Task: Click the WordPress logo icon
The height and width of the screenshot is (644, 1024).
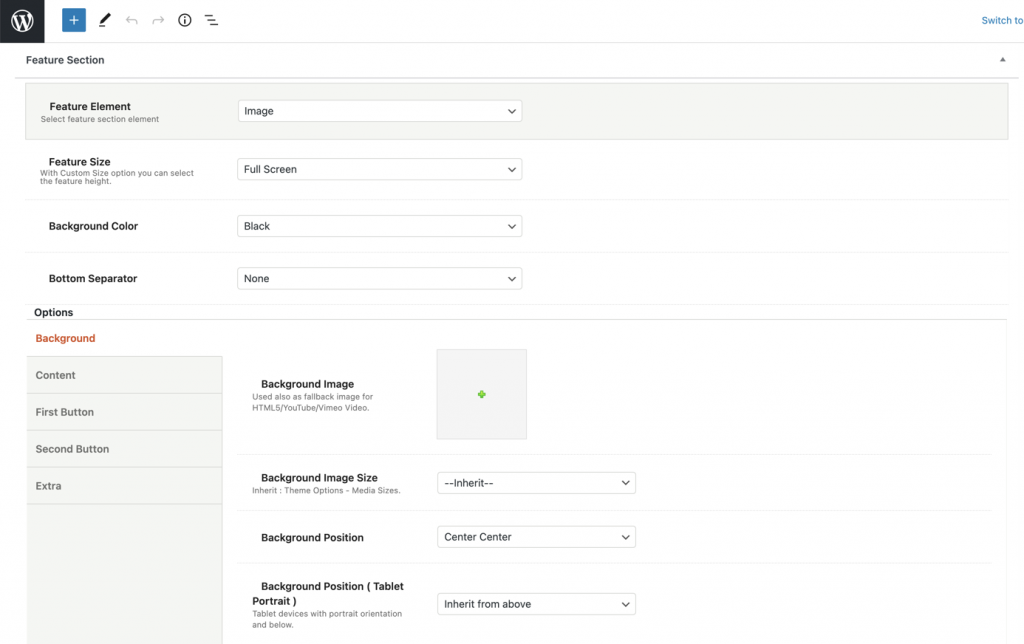Action: (x=21, y=20)
